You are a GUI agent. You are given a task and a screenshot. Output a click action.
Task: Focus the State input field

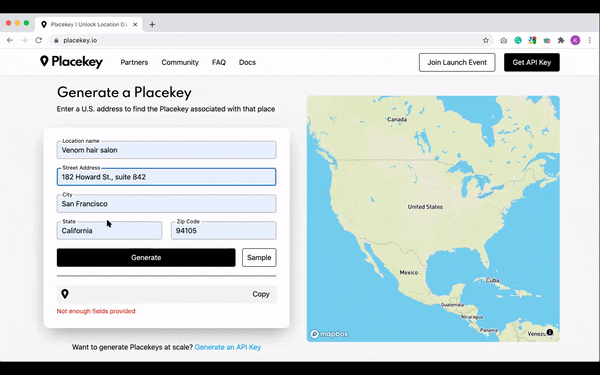[x=109, y=230]
